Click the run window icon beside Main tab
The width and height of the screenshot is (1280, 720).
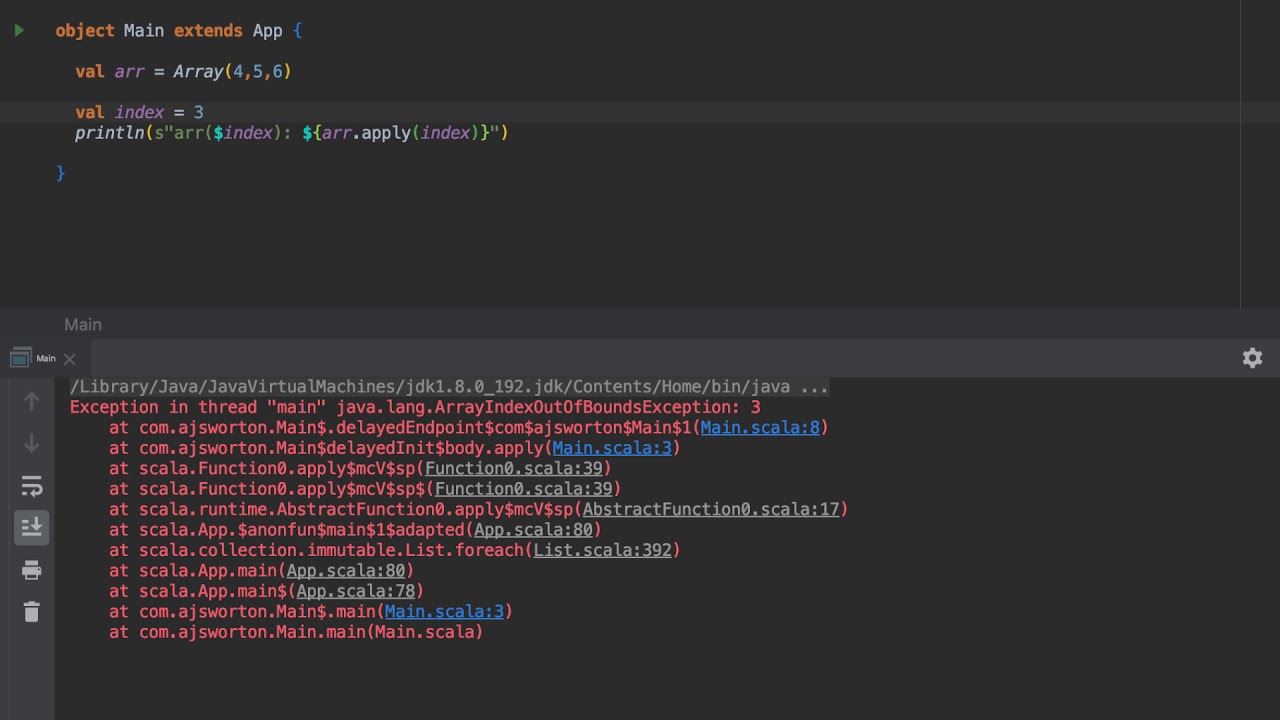click(x=20, y=359)
